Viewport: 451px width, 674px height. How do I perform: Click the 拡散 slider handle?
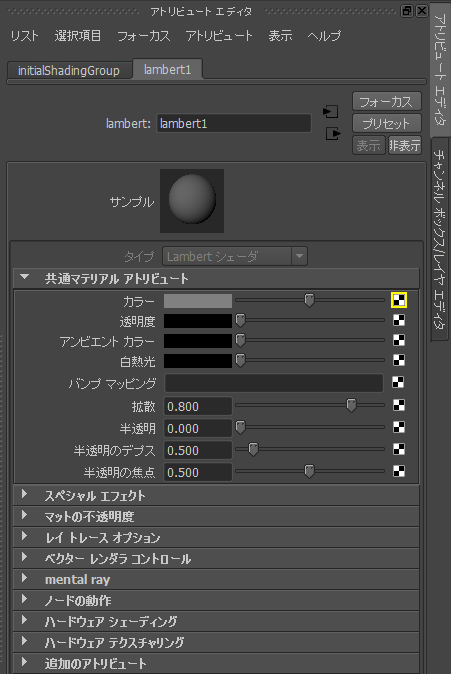click(x=351, y=405)
